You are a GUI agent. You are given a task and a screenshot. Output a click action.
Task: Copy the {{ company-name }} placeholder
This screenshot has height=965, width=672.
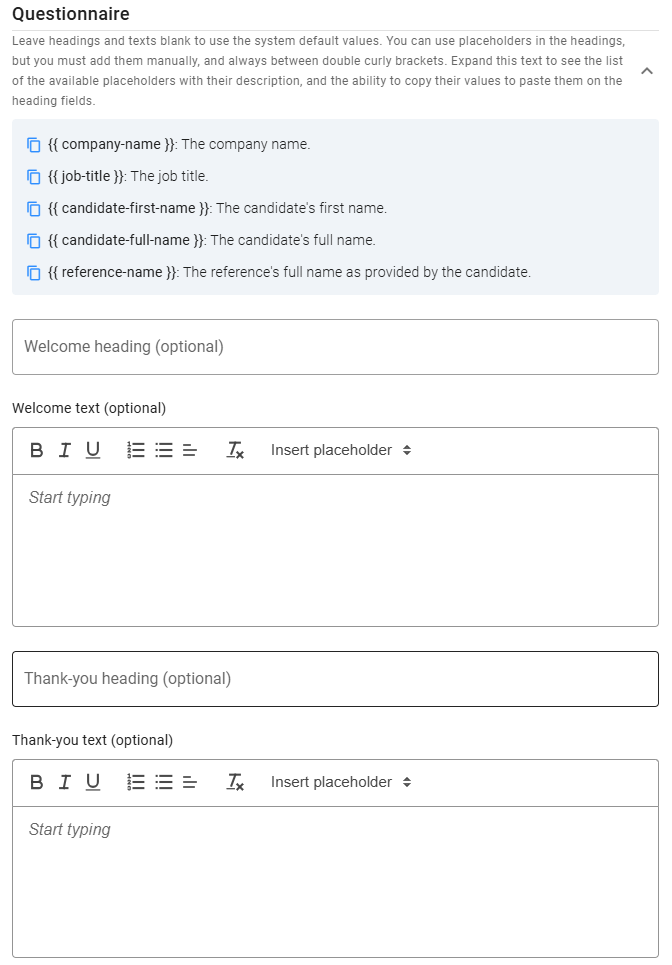click(x=31, y=144)
